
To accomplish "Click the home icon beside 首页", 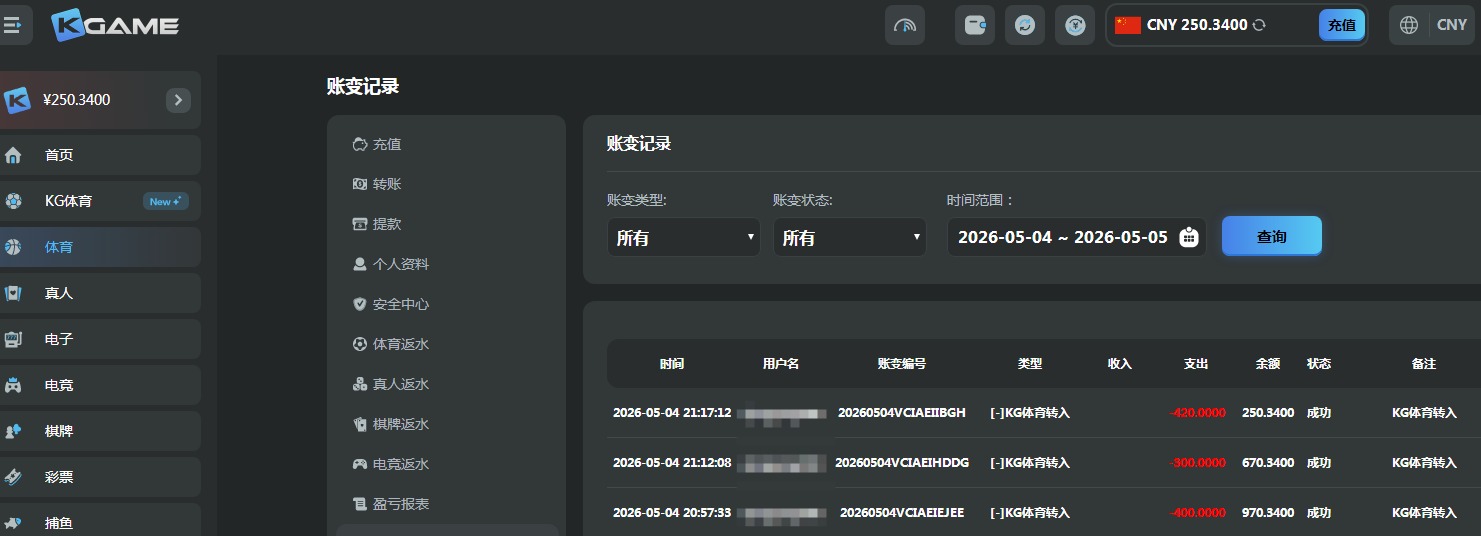I will [x=13, y=155].
